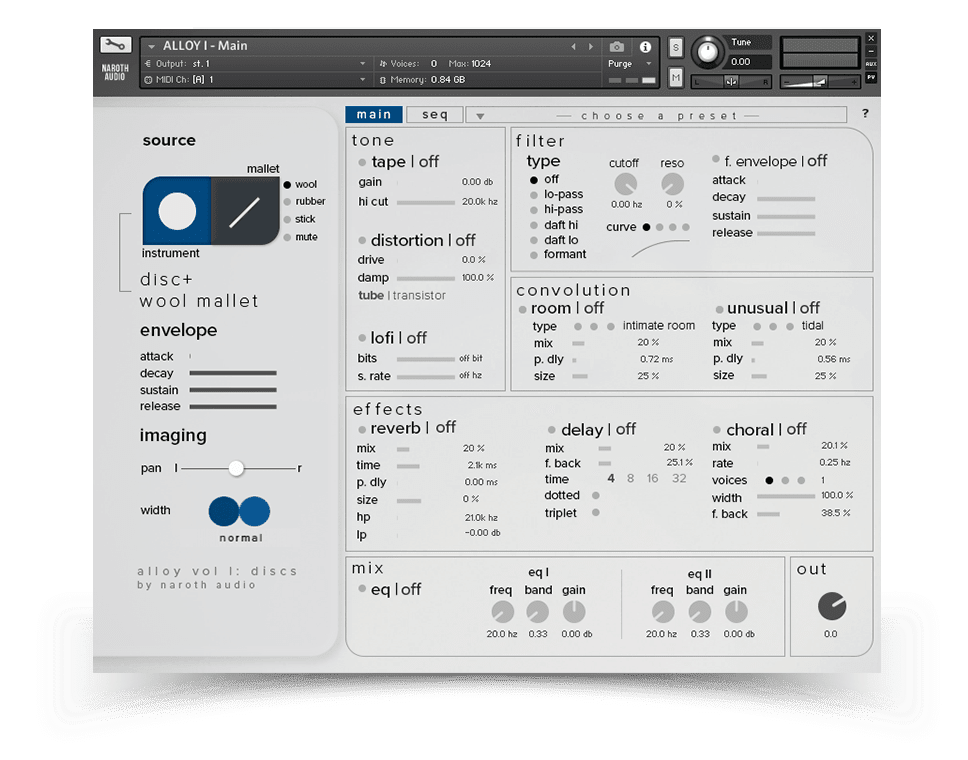
Task: Click the eq II band knob
Action: pyautogui.click(x=699, y=612)
